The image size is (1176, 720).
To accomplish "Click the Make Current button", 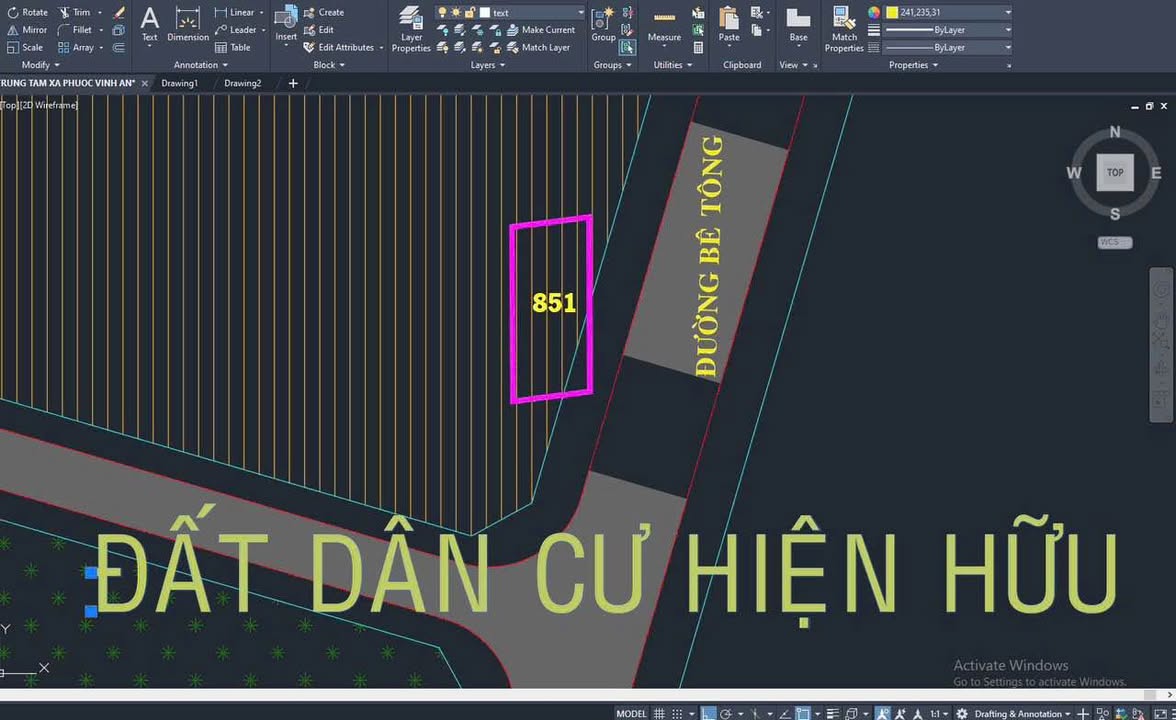I will coord(547,30).
